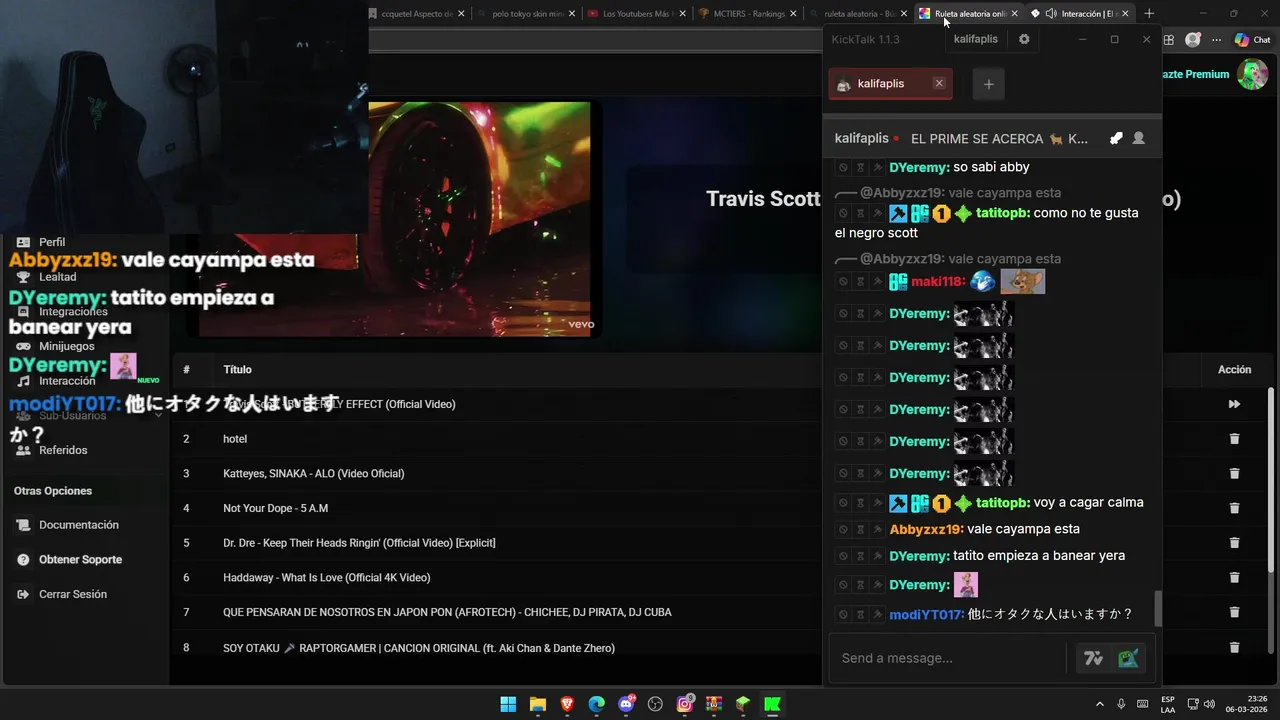Click tatitopb name on 'voy a cagar calma' message

1003,503
